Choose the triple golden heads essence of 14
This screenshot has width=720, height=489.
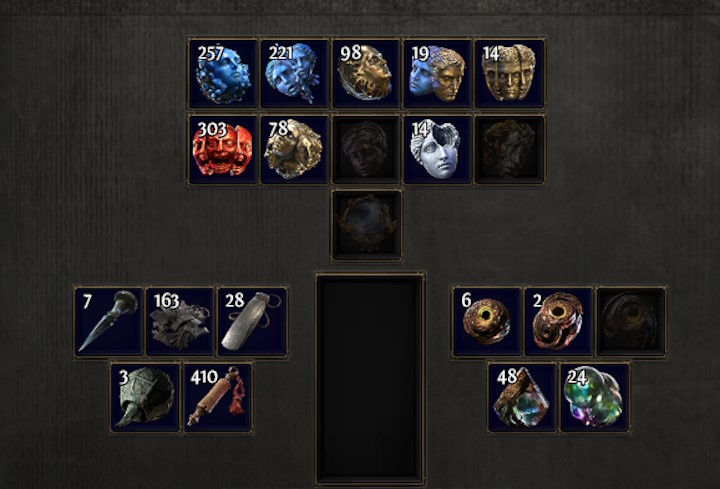(509, 73)
